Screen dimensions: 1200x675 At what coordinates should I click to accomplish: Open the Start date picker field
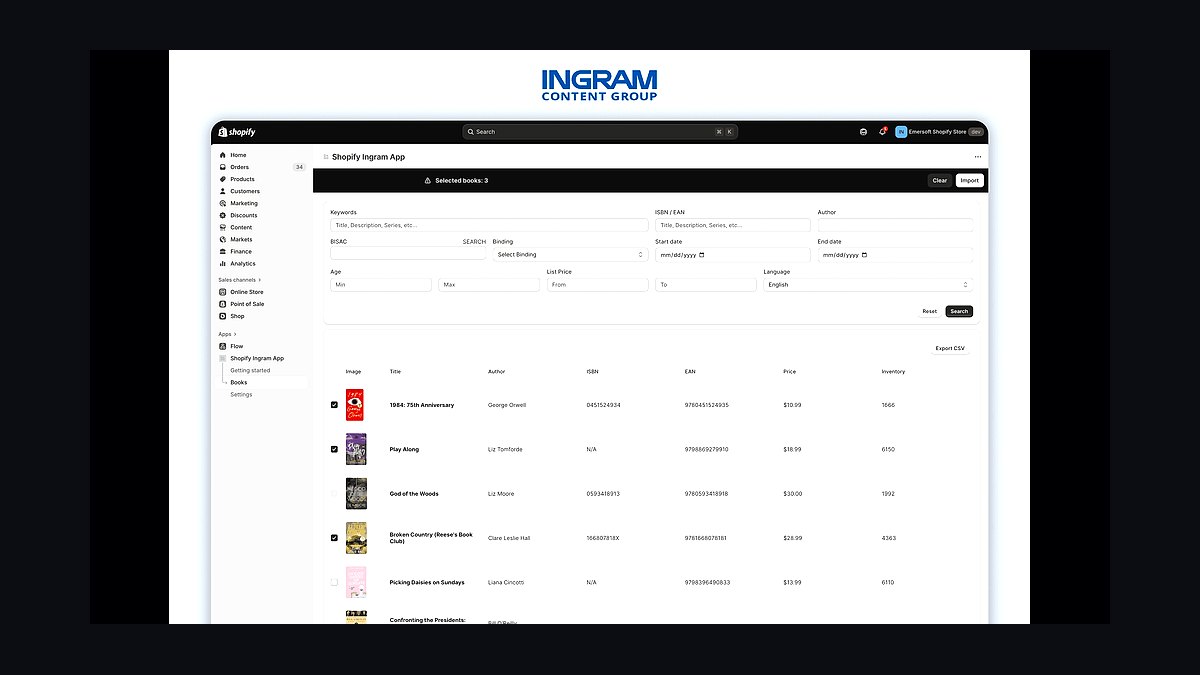tap(732, 255)
